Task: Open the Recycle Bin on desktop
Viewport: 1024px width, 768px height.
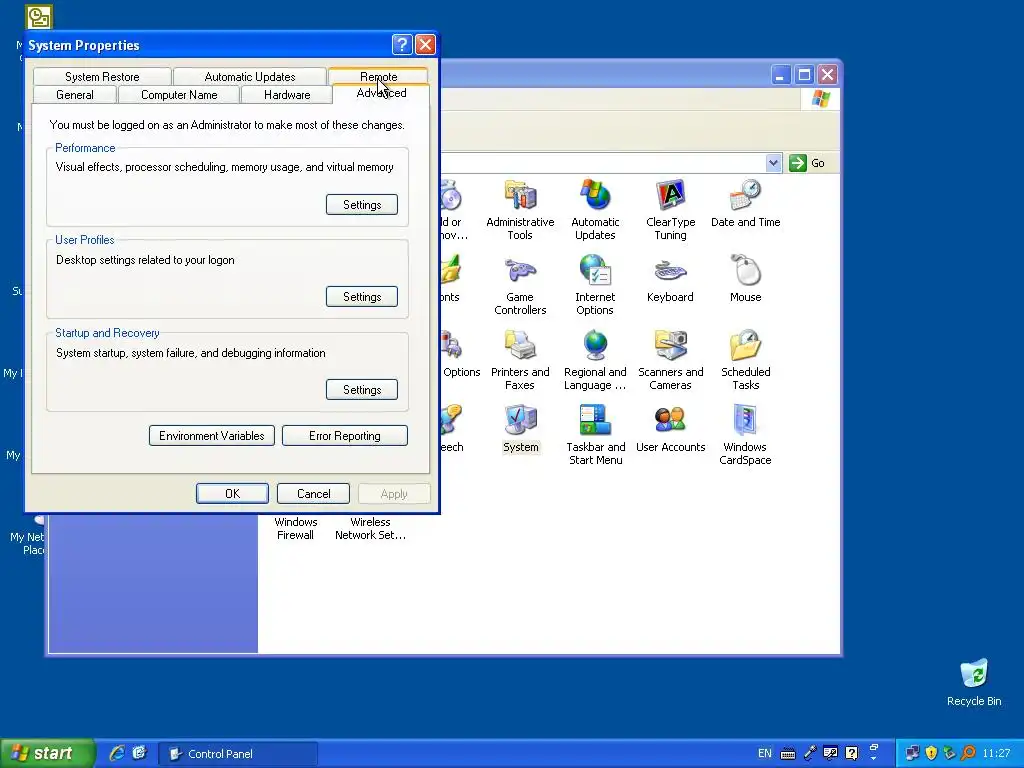Action: tap(974, 683)
